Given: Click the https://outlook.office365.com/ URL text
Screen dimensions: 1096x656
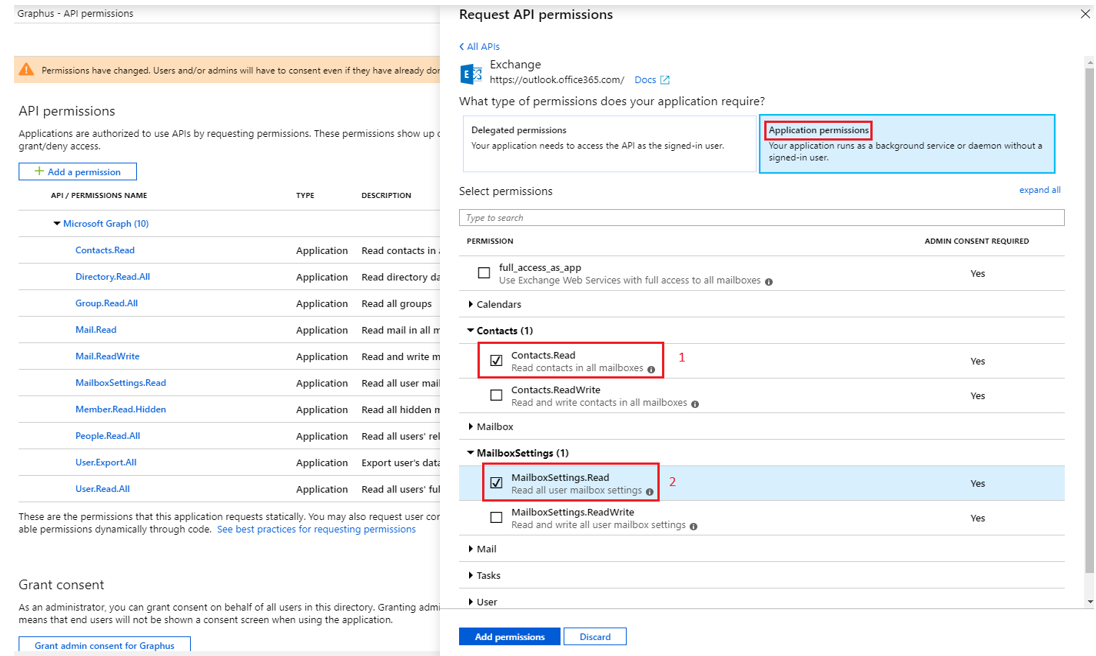Looking at the screenshot, I should (x=556, y=80).
